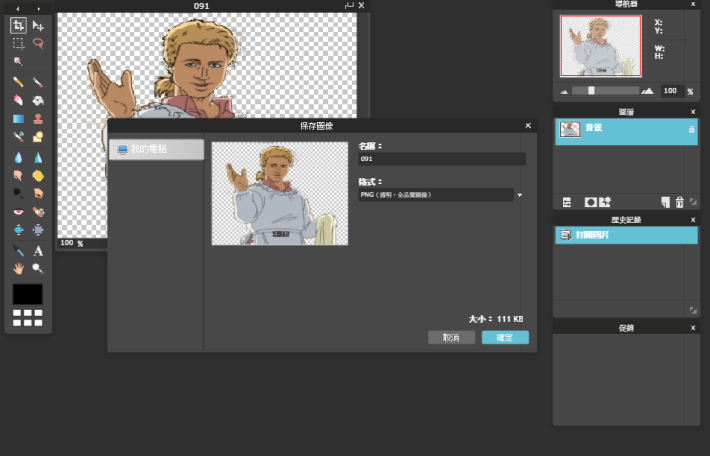Select the 背景 background layer row
710x456 pixels.
tap(626, 132)
